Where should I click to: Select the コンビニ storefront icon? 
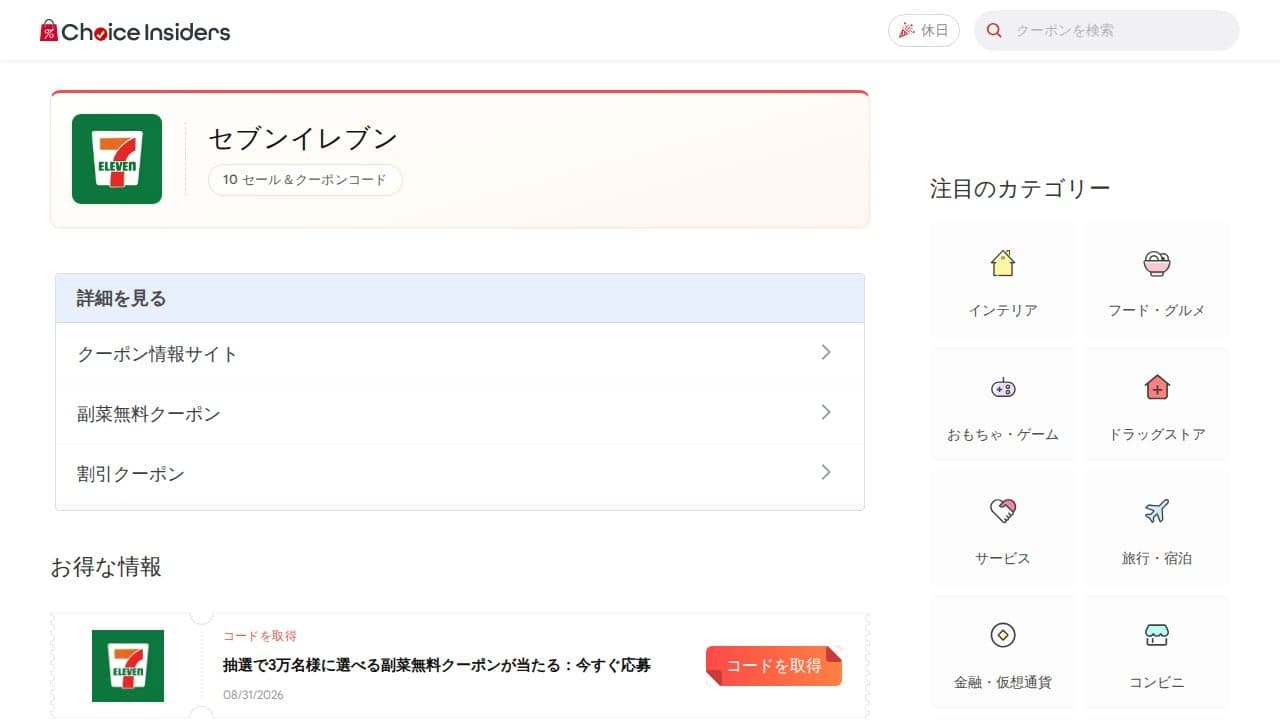(1157, 635)
